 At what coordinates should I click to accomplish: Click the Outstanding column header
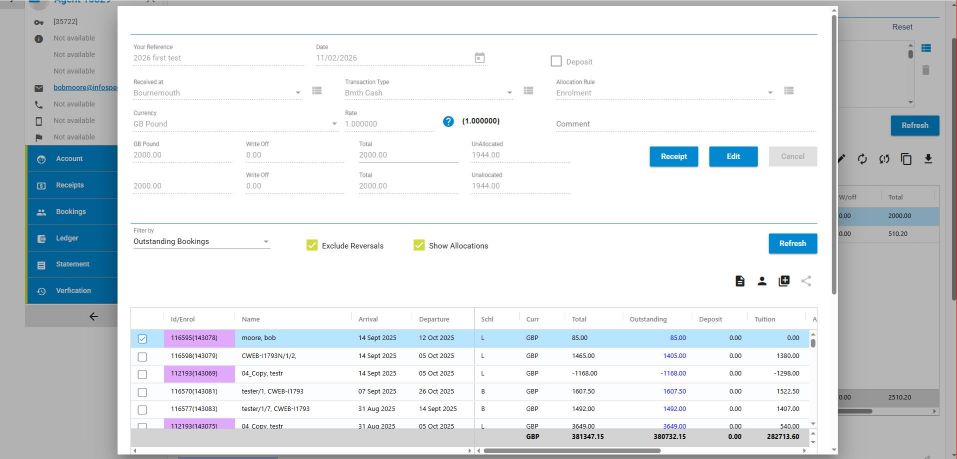(x=648, y=319)
